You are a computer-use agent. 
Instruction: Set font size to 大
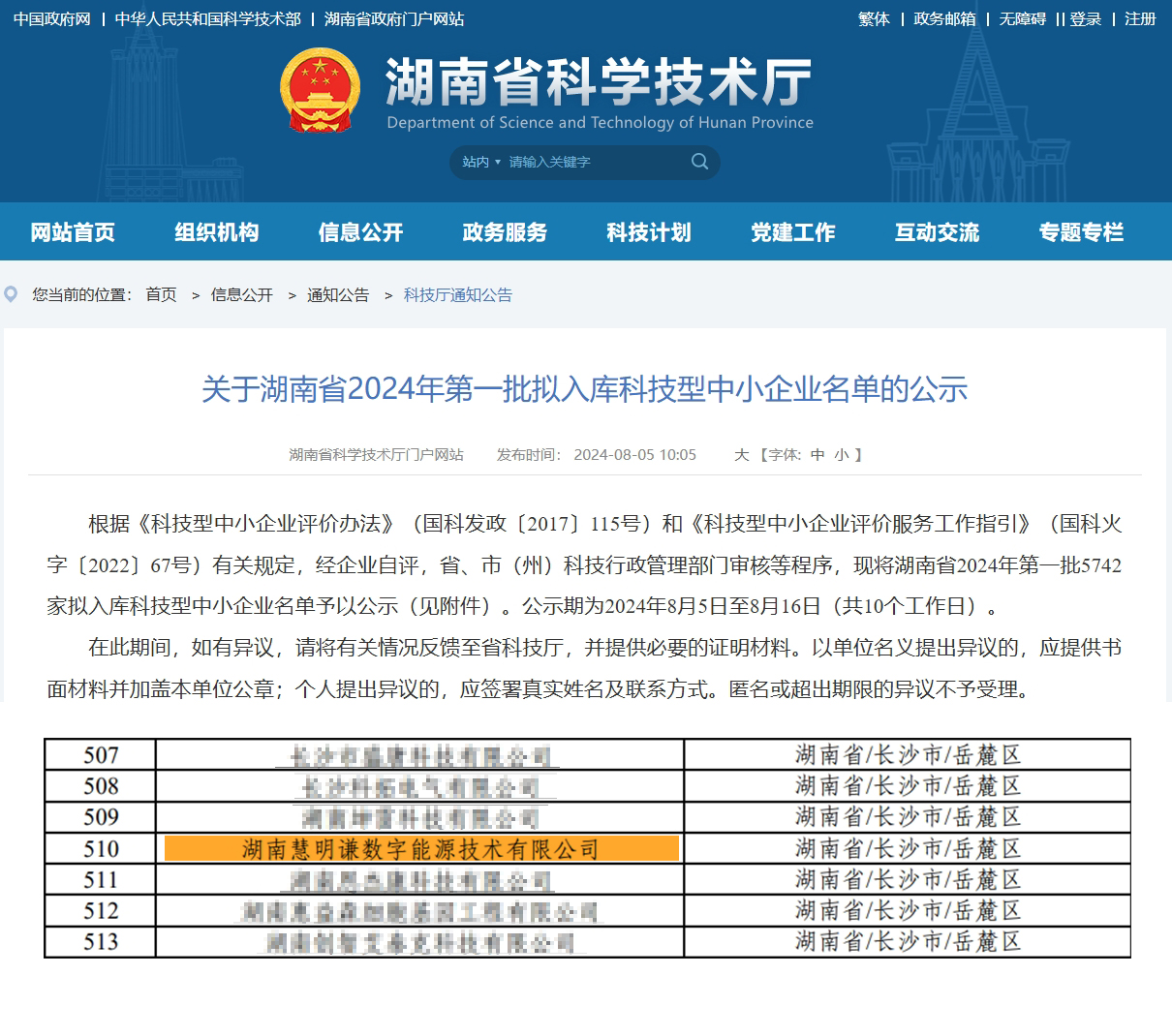[x=741, y=455]
